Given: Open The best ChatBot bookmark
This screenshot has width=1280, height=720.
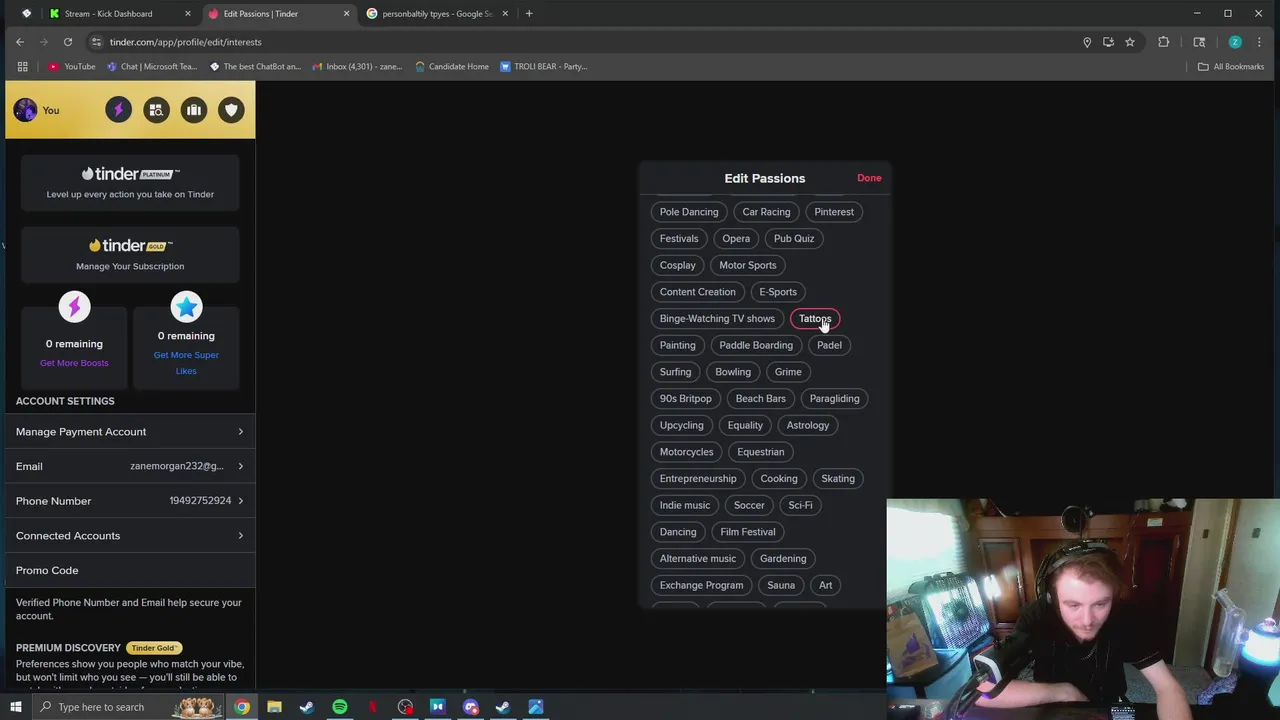Looking at the screenshot, I should 255,67.
